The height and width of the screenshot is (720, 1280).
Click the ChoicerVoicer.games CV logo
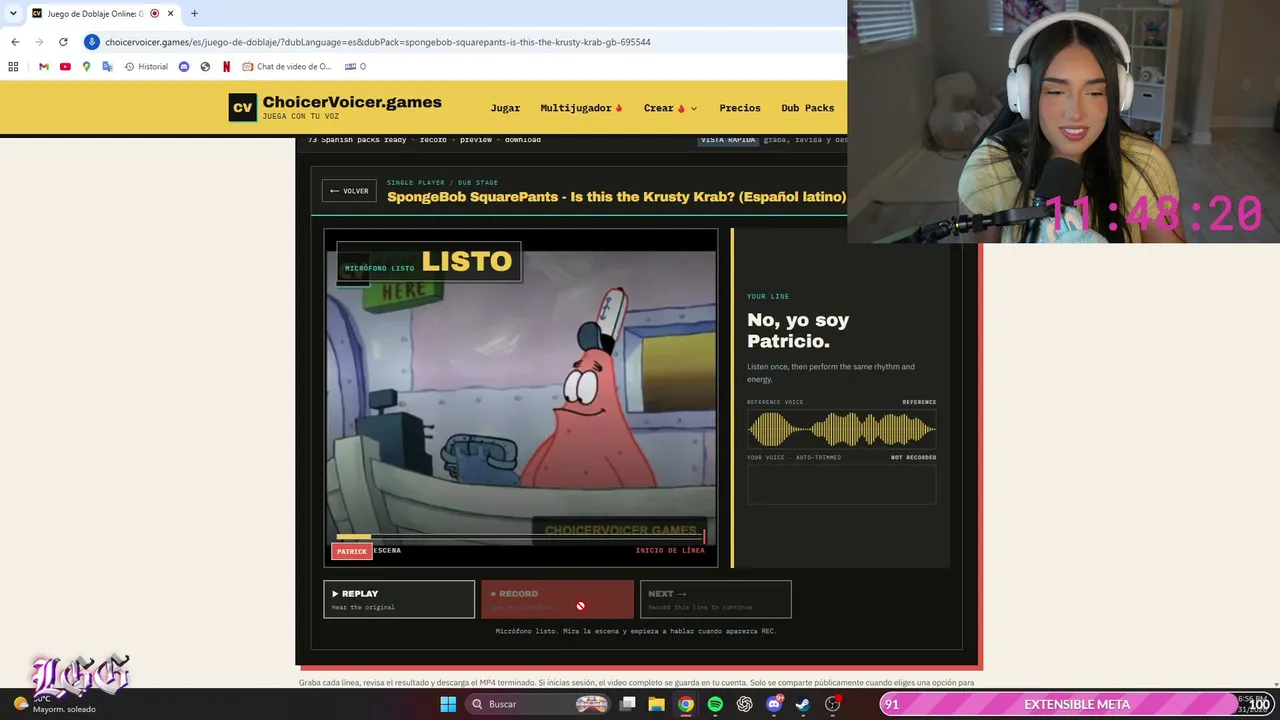point(242,107)
